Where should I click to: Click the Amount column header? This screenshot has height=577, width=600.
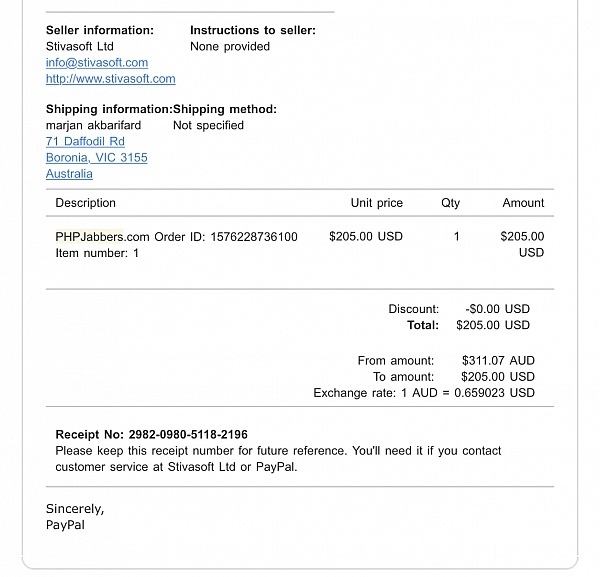click(523, 203)
